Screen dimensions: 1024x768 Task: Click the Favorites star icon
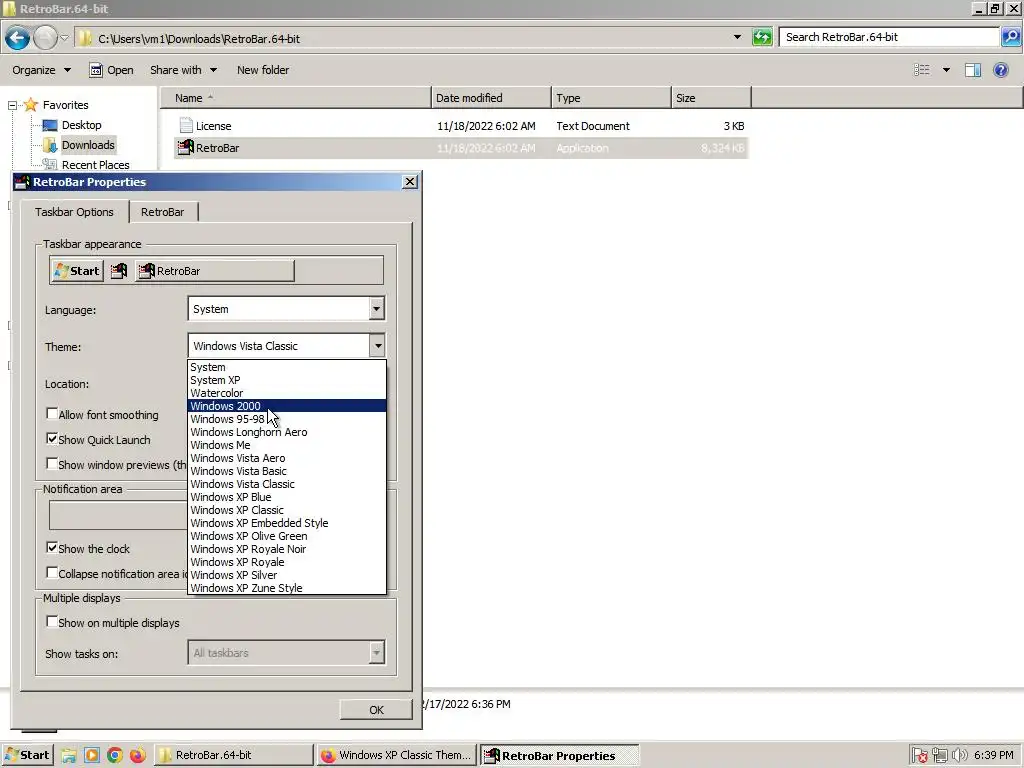click(x=31, y=104)
